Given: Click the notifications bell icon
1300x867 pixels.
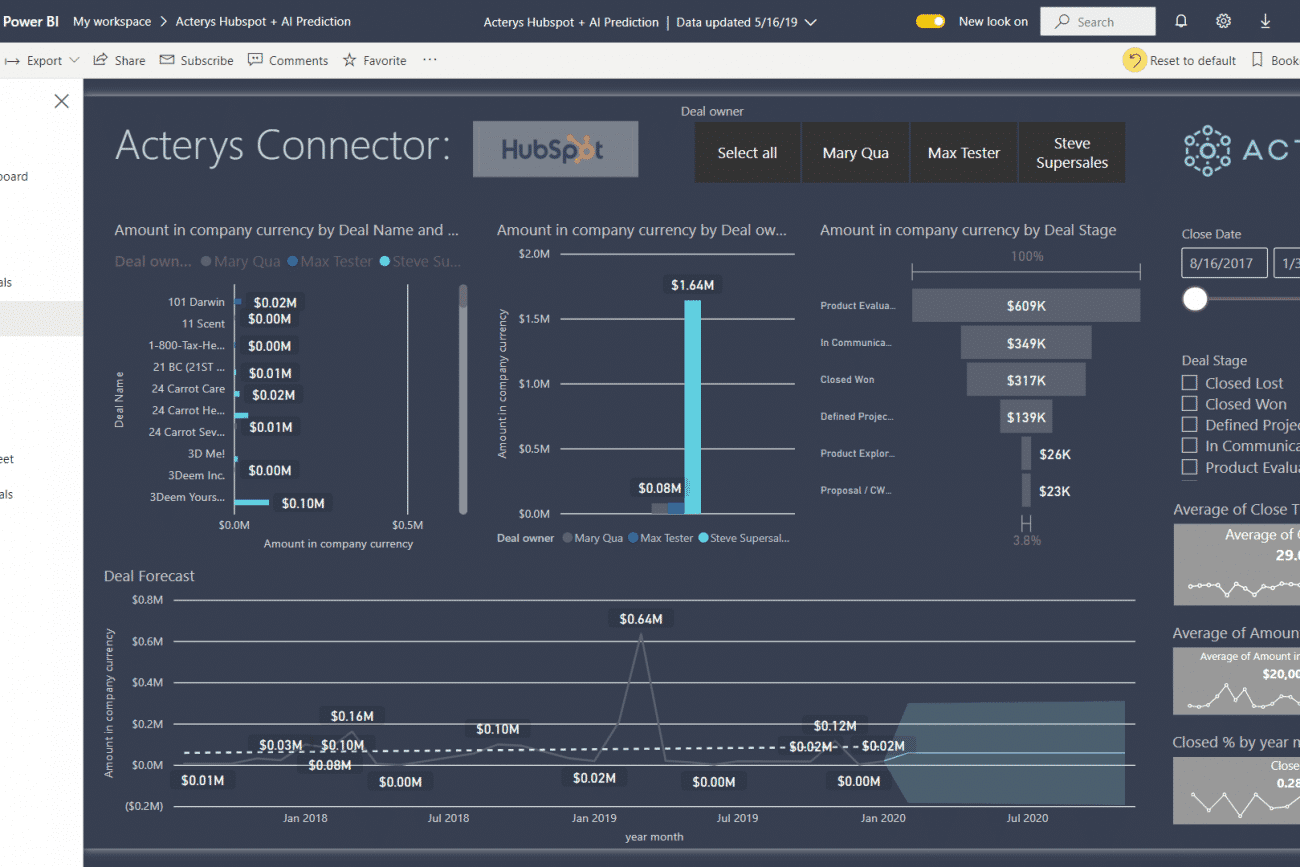Looking at the screenshot, I should (1181, 21).
